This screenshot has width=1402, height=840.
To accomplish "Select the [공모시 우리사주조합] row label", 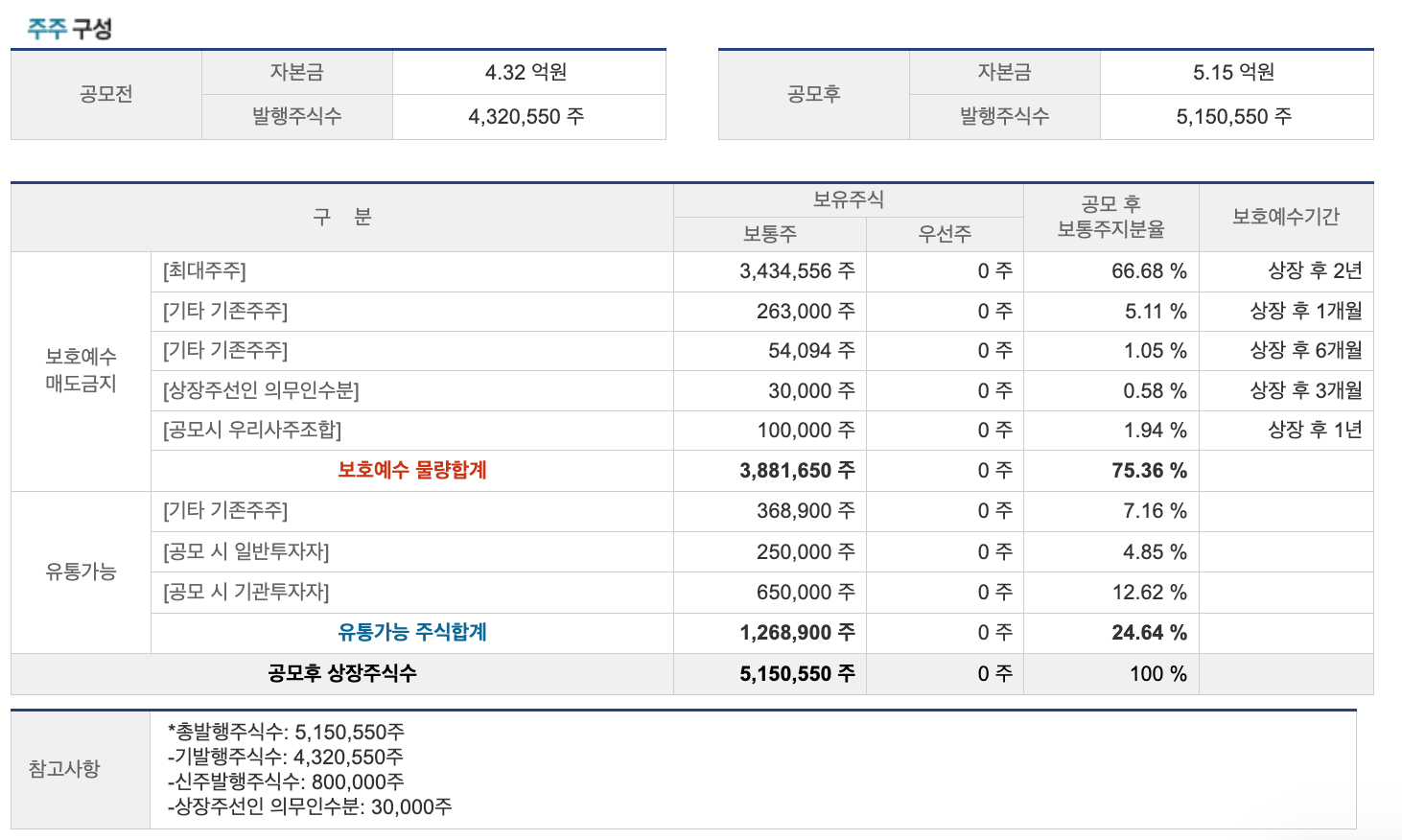I will 252,431.
